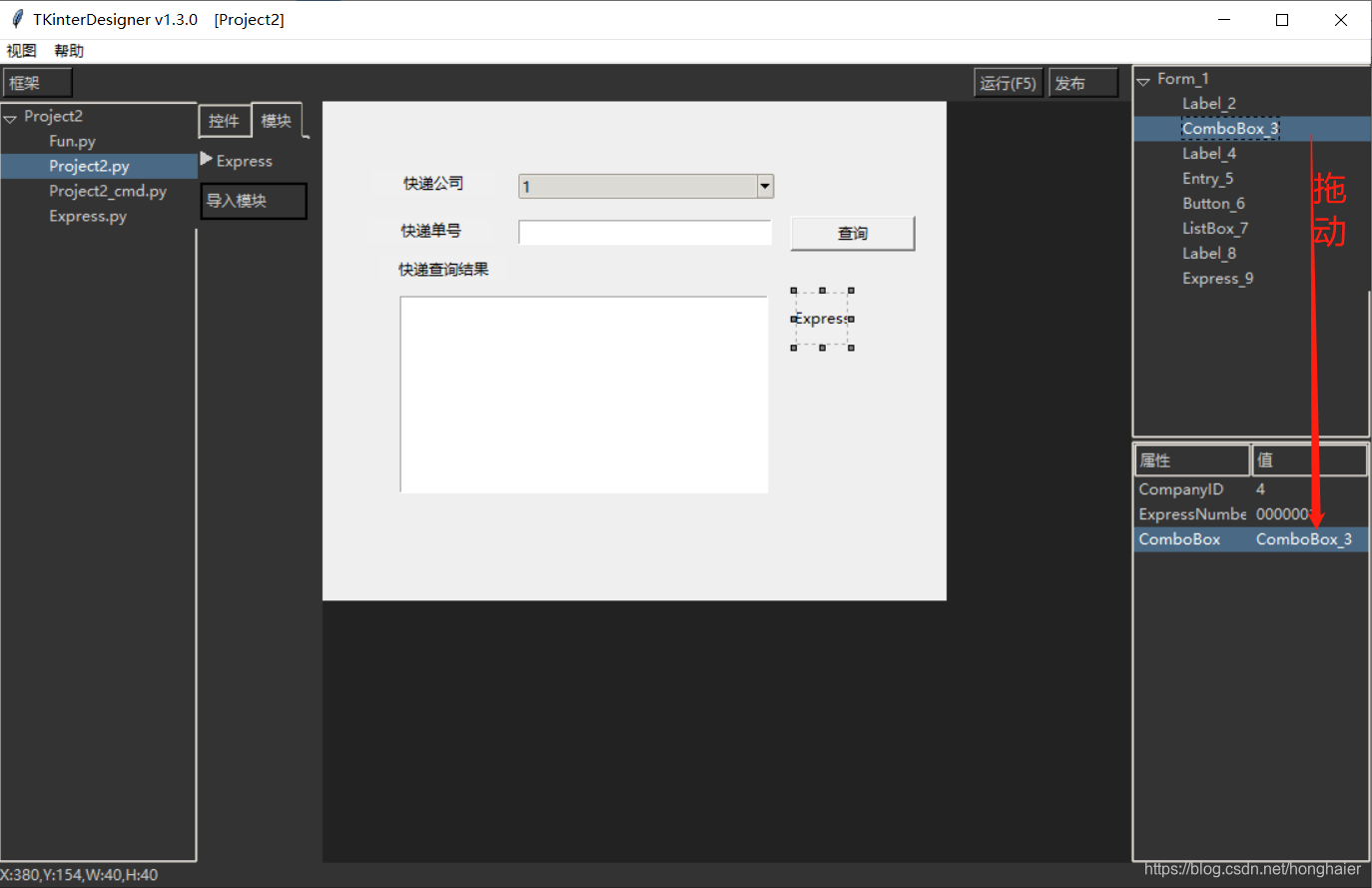The height and width of the screenshot is (888, 1372).
Task: Minimize the TKinterDesigner window
Action: coord(1225,20)
